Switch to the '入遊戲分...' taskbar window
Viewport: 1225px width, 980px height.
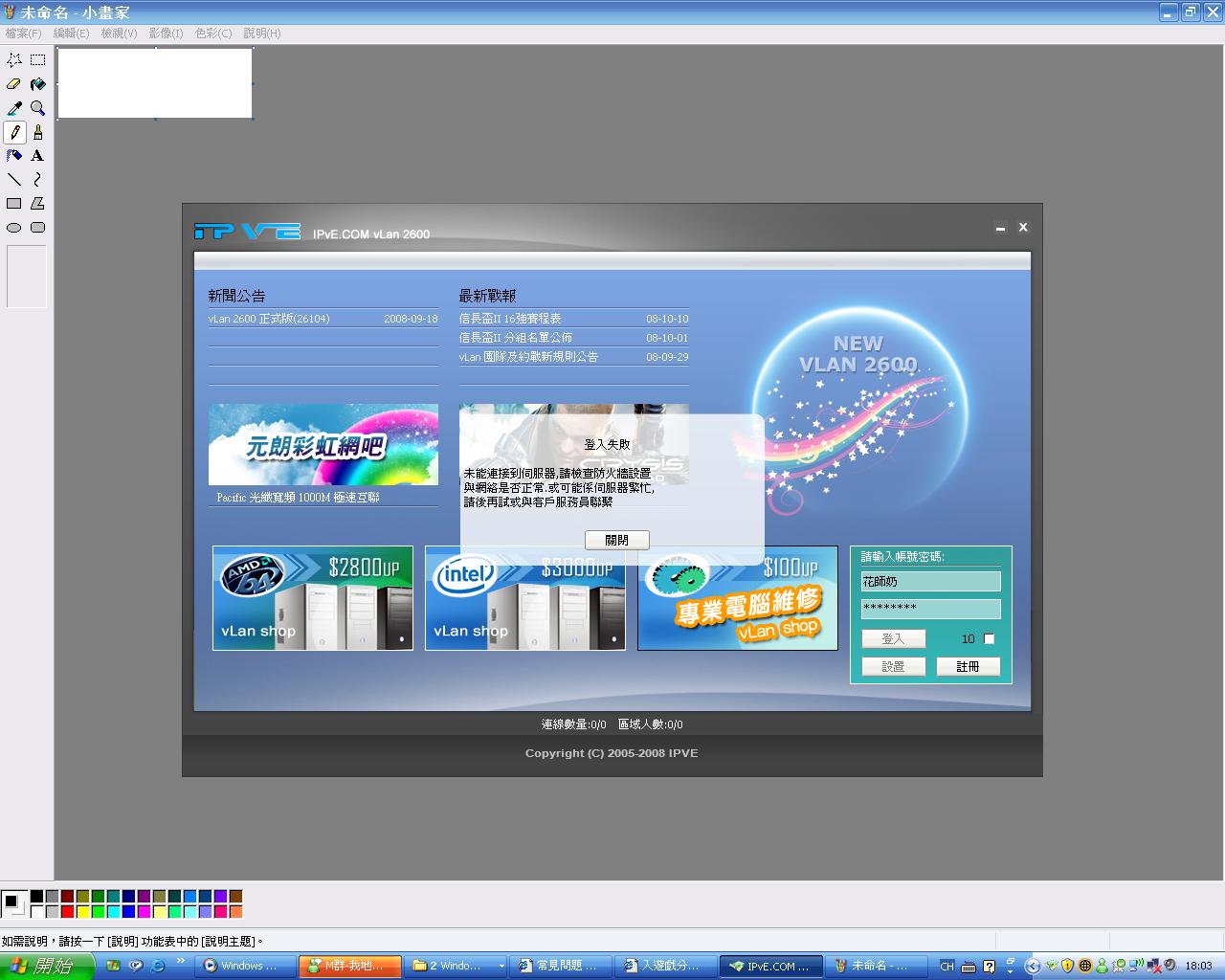[667, 966]
